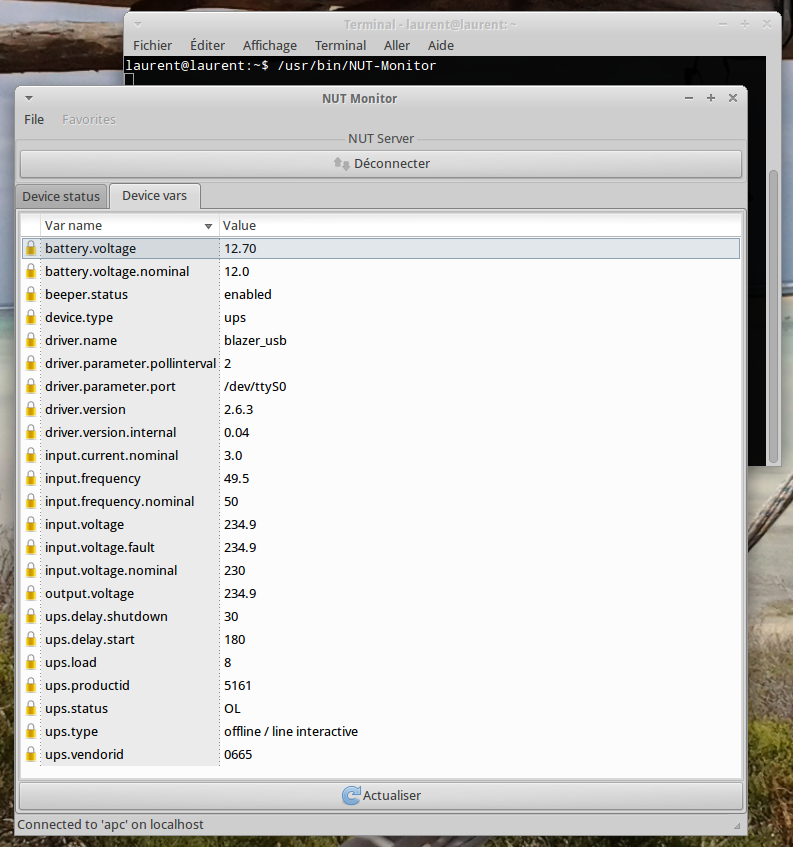Open the Terminal window menu arrow

click(x=137, y=23)
